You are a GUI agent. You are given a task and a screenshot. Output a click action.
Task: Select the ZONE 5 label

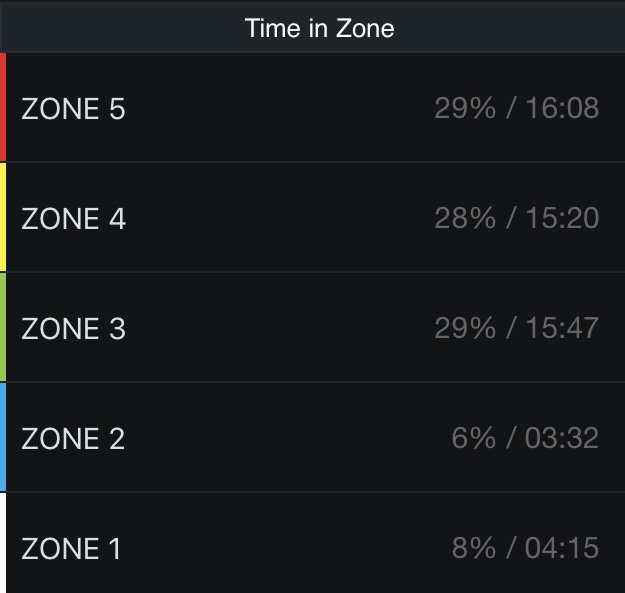pyautogui.click(x=73, y=108)
